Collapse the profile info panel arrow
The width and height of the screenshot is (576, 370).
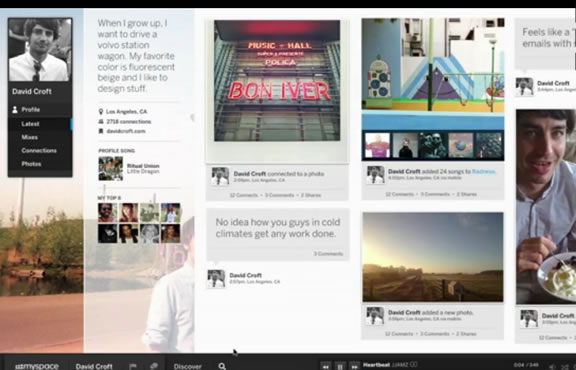(192, 118)
